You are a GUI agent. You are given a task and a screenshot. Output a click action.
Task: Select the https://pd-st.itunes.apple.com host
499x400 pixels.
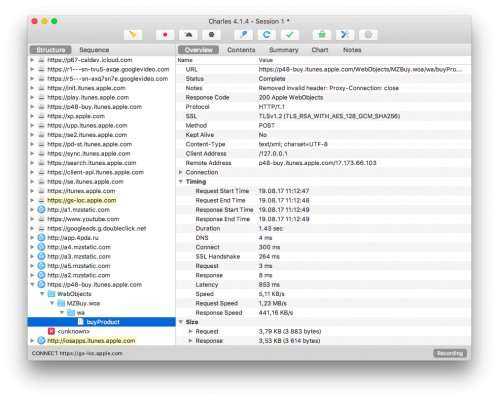(x=90, y=144)
